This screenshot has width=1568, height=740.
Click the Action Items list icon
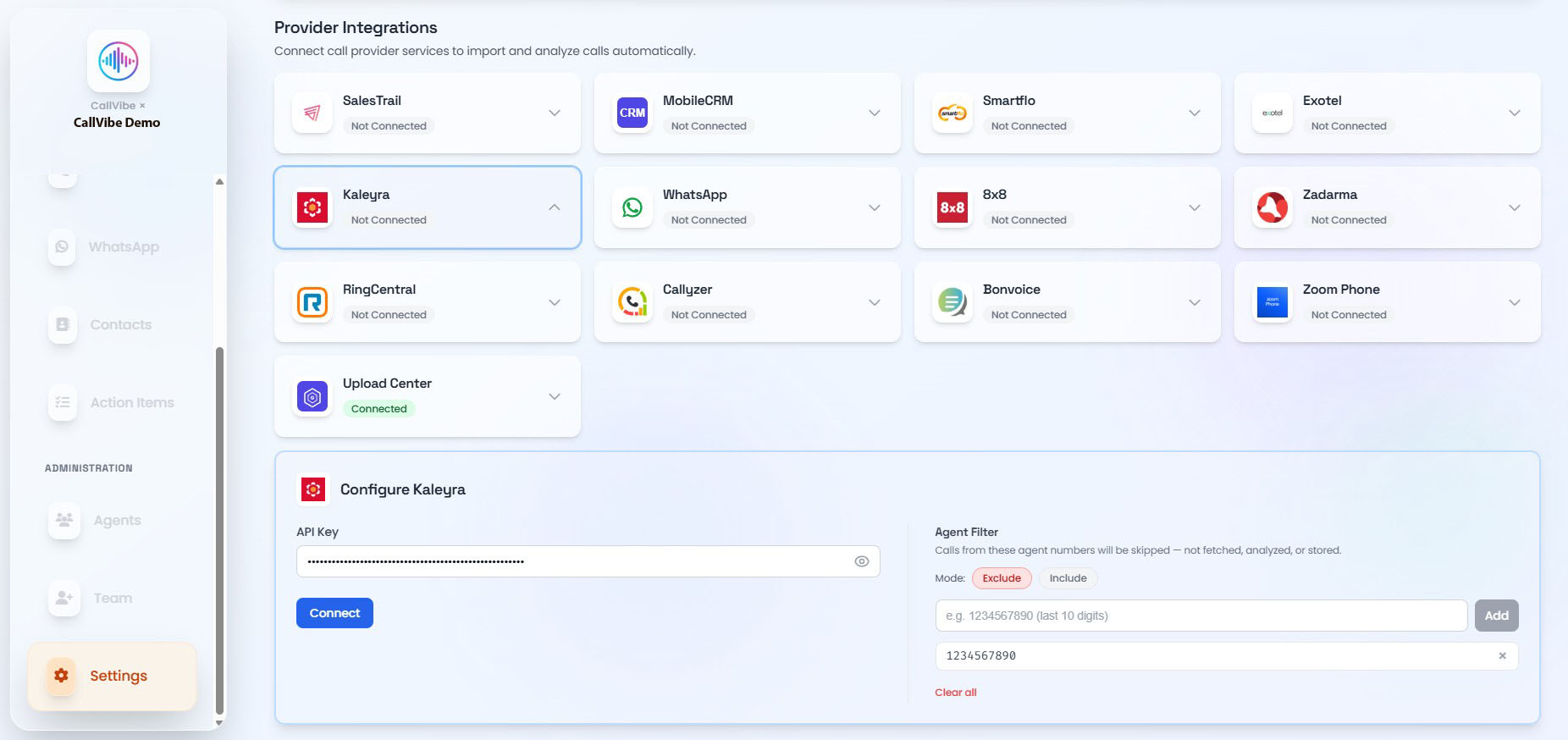[63, 402]
